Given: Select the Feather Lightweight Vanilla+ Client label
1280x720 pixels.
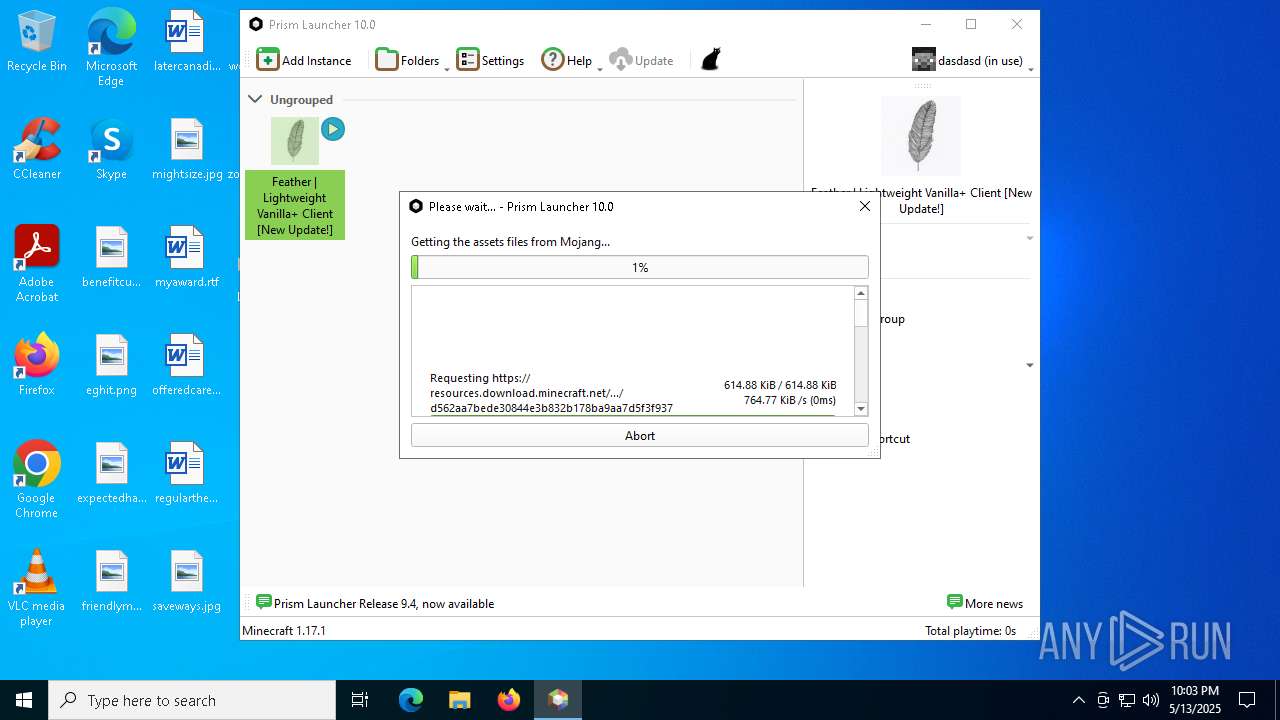Looking at the screenshot, I should [x=295, y=205].
